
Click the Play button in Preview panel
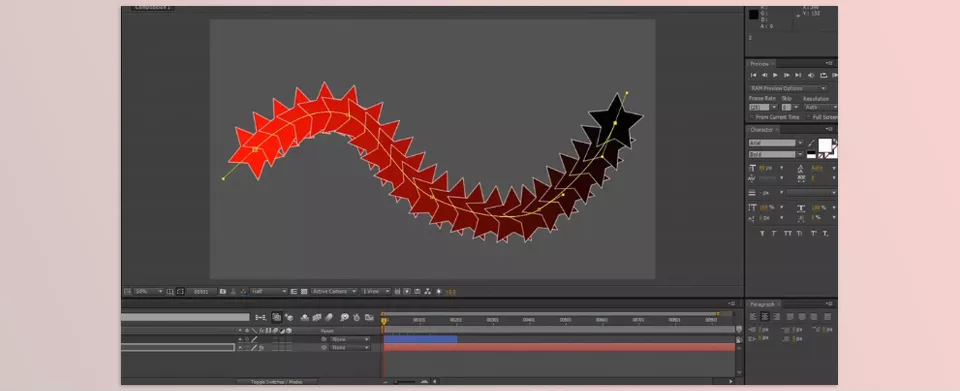pyautogui.click(x=775, y=75)
